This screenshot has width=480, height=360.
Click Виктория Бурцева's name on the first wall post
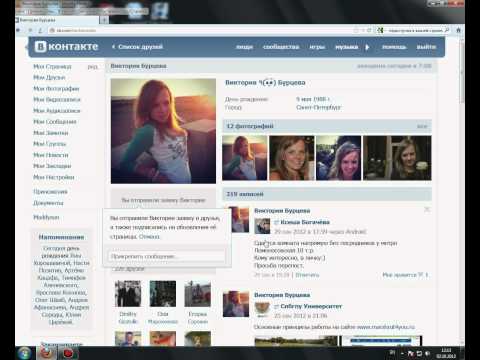282,211
